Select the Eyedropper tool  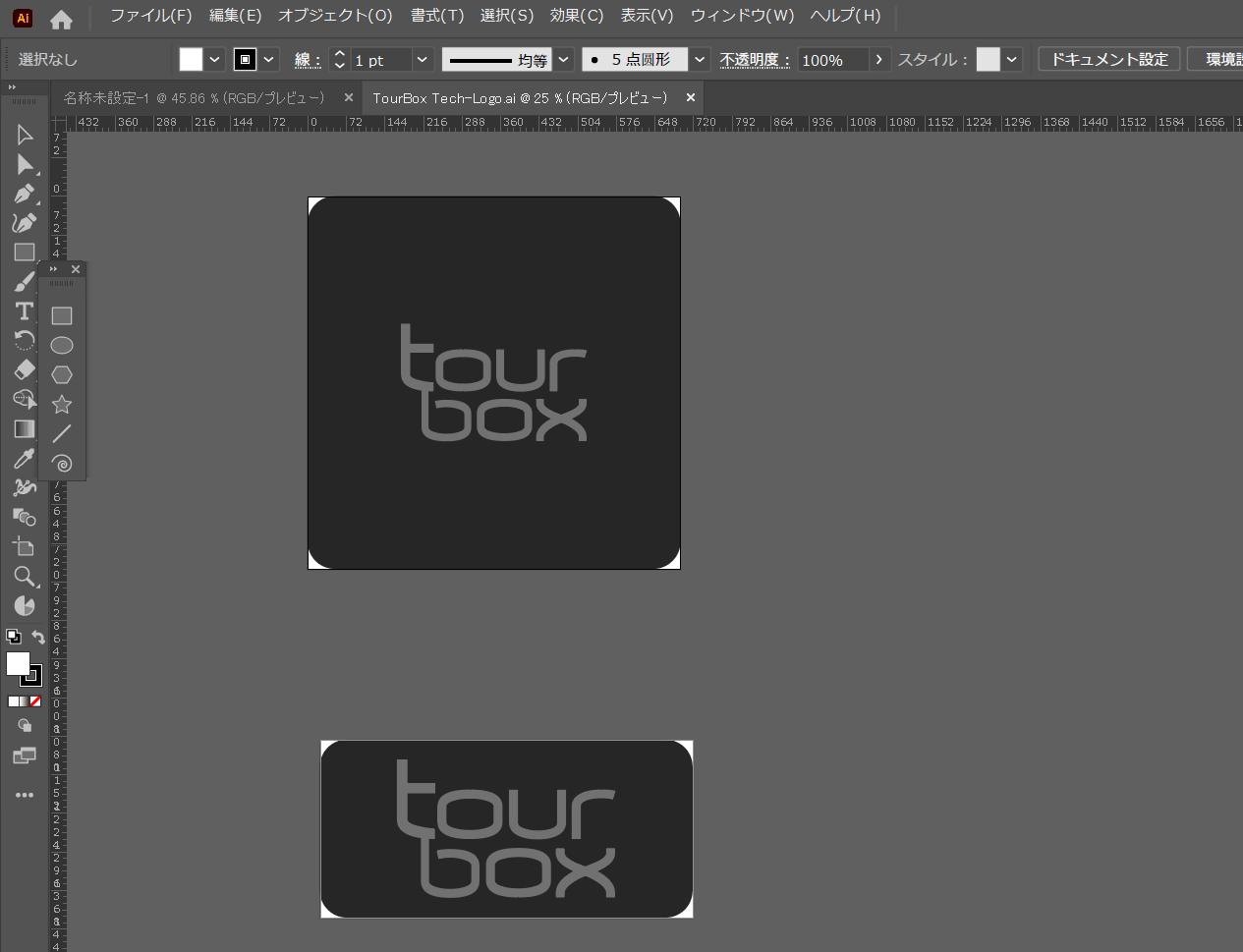pos(25,459)
